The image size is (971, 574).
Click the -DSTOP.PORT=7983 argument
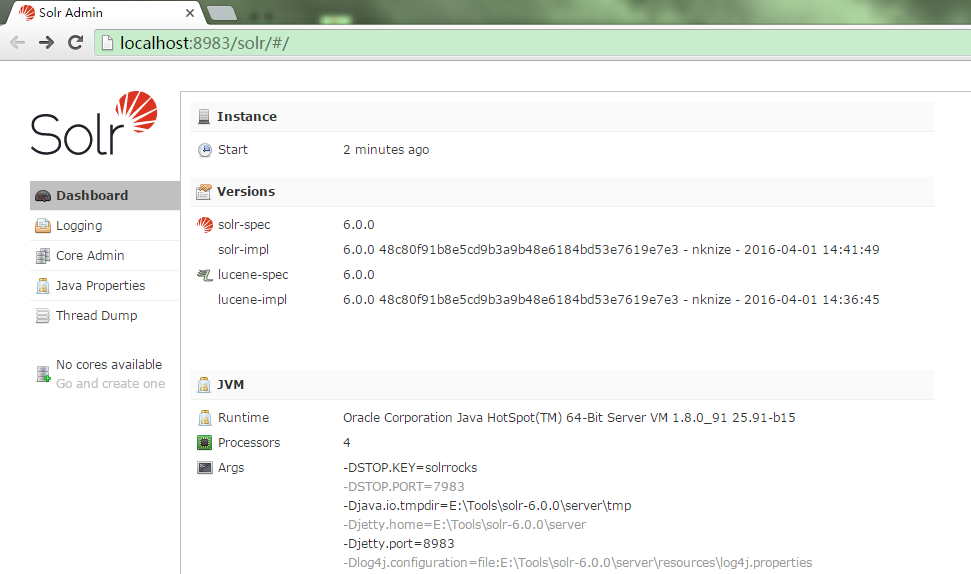coord(404,487)
